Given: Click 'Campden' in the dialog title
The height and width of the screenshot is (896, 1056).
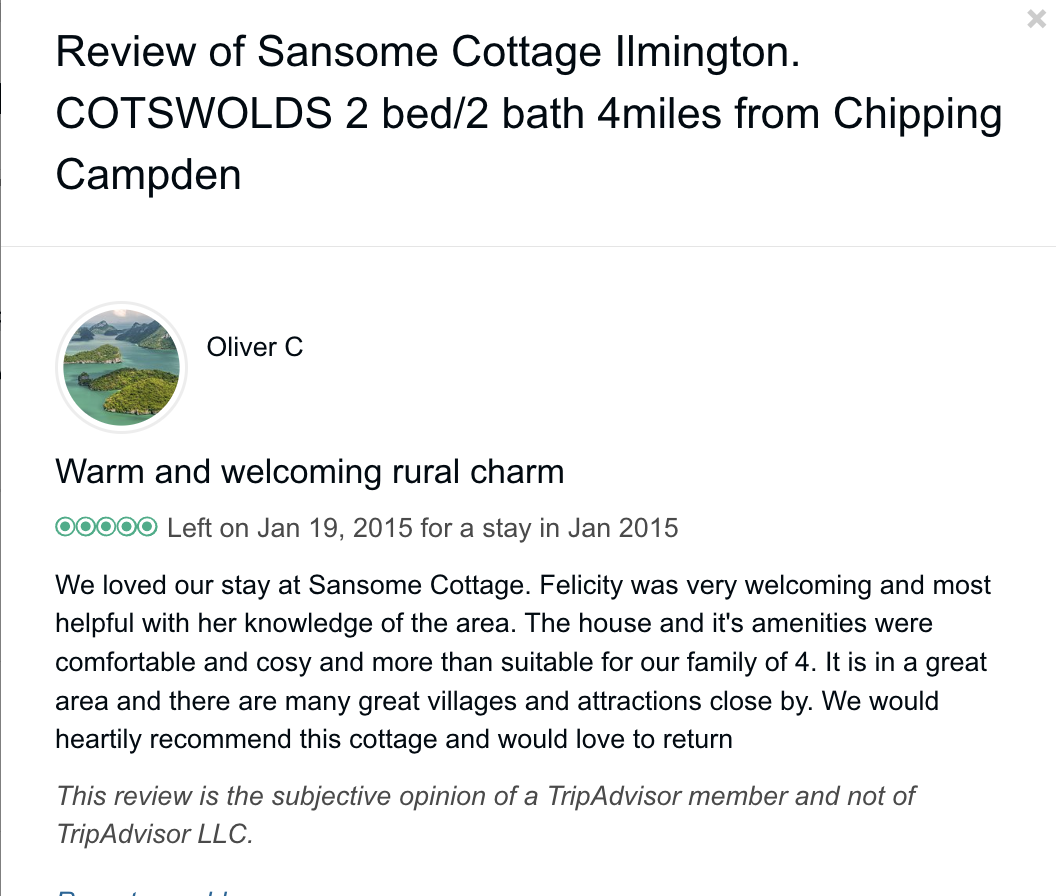Looking at the screenshot, I should click(148, 175).
